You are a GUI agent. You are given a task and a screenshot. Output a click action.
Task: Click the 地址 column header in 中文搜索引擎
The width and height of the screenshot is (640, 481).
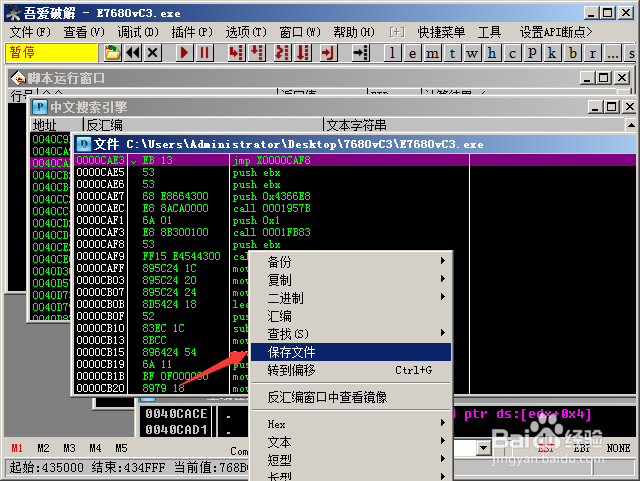(x=56, y=125)
